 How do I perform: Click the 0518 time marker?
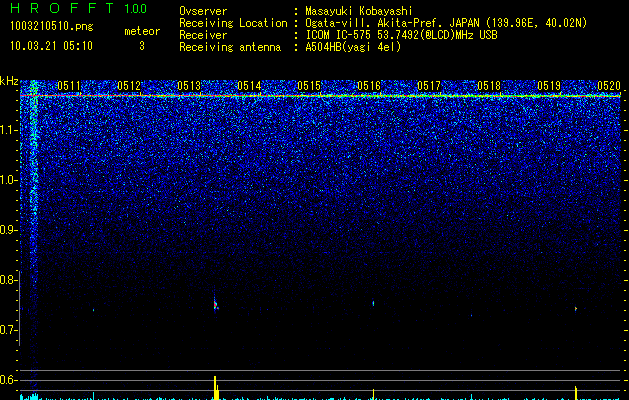click(x=489, y=86)
